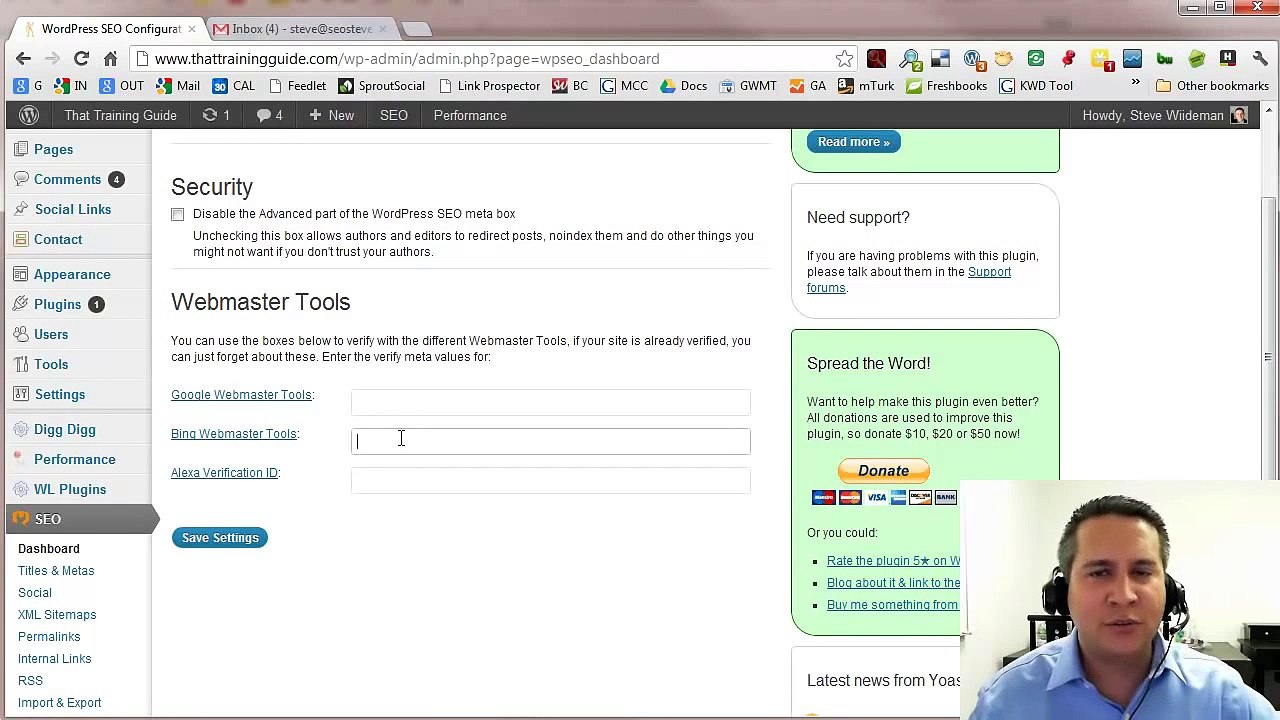Viewport: 1280px width, 720px height.
Task: Open the Import & Export submenu item
Action: [x=60, y=703]
